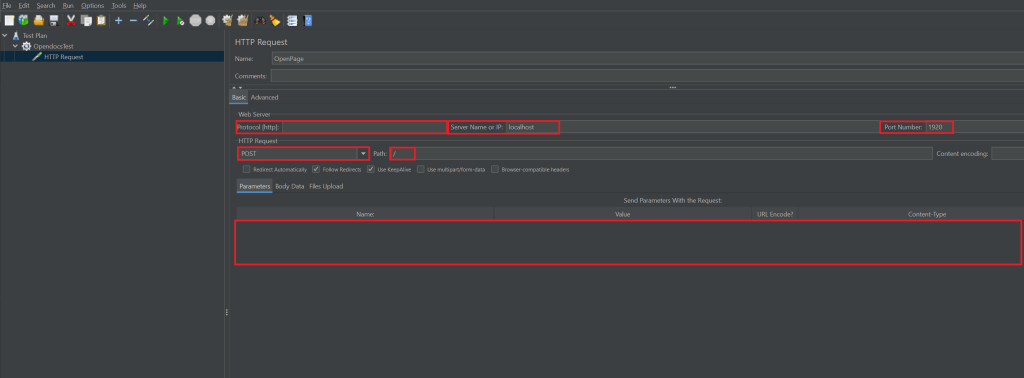This screenshot has width=1024, height=378.
Task: Click the Shutdown test icon
Action: click(210, 21)
